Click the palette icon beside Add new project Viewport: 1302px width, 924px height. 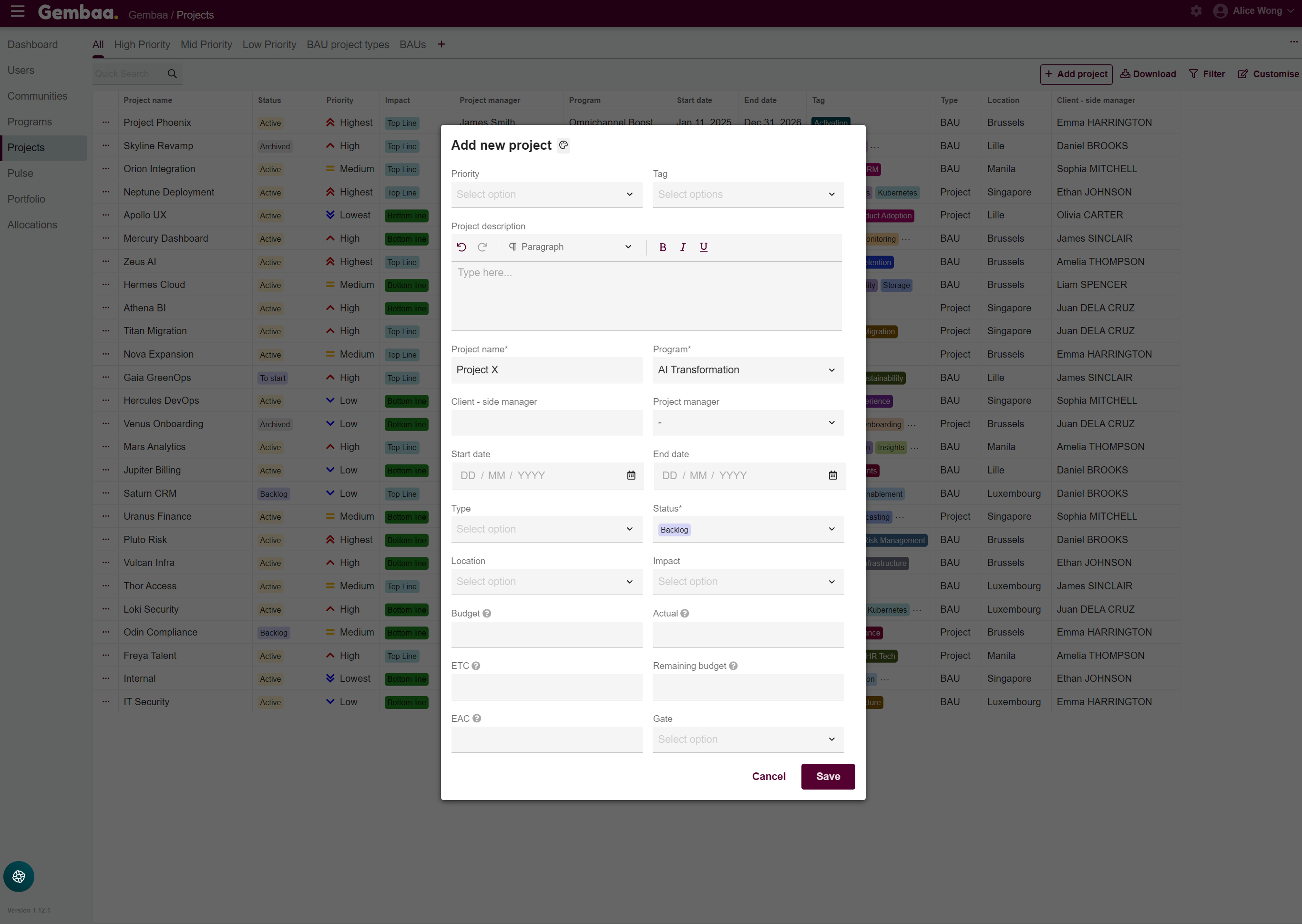(563, 145)
